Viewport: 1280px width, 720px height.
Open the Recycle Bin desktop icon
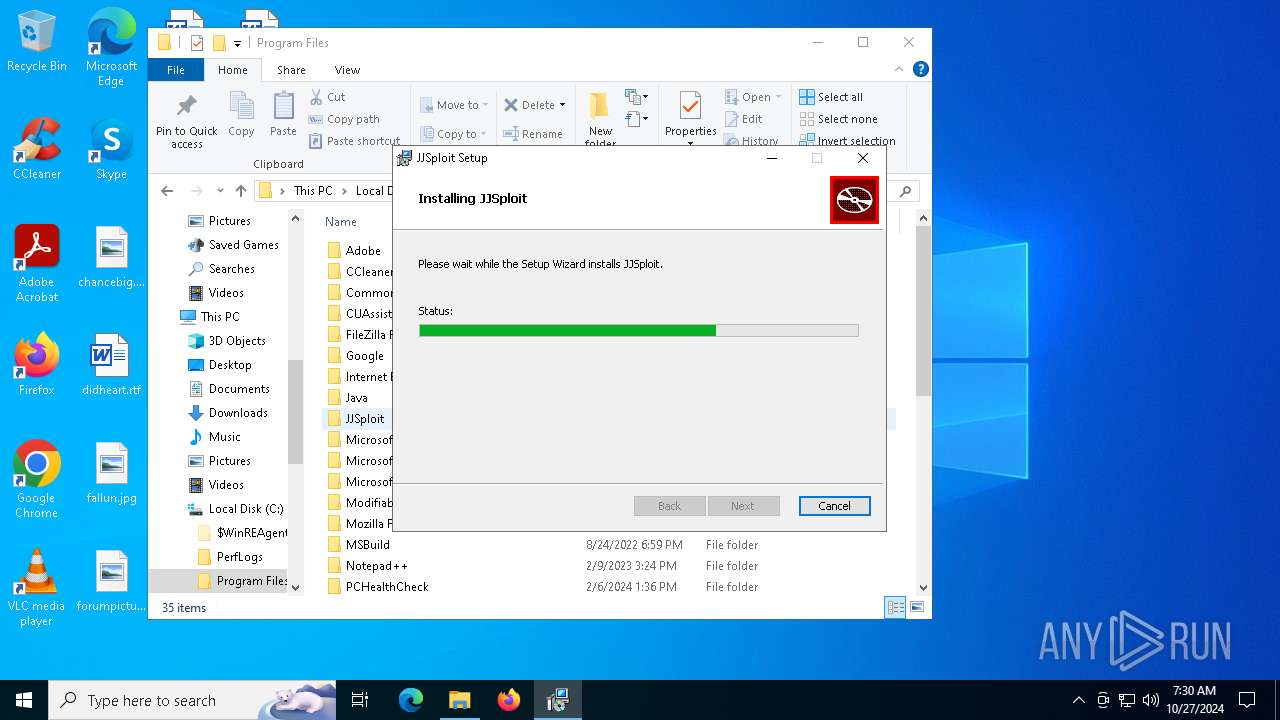point(37,42)
